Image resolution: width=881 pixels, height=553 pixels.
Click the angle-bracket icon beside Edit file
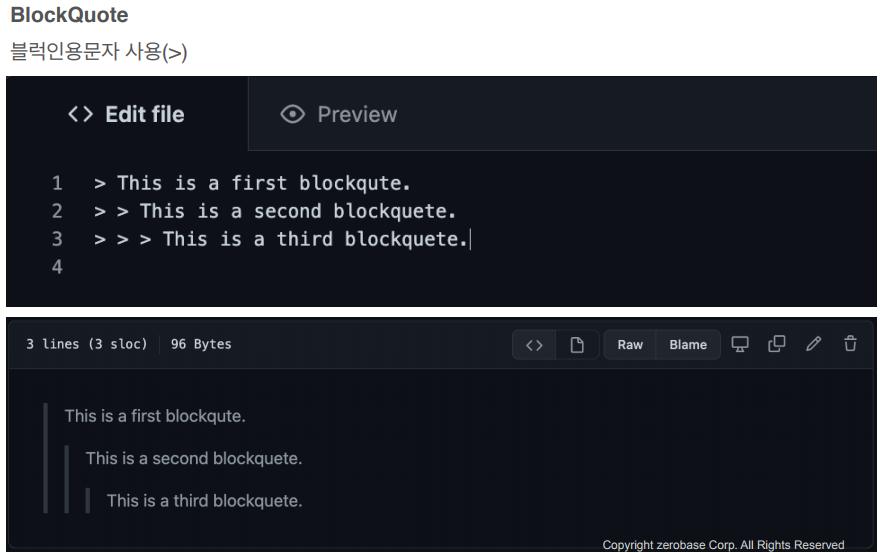[x=80, y=114]
